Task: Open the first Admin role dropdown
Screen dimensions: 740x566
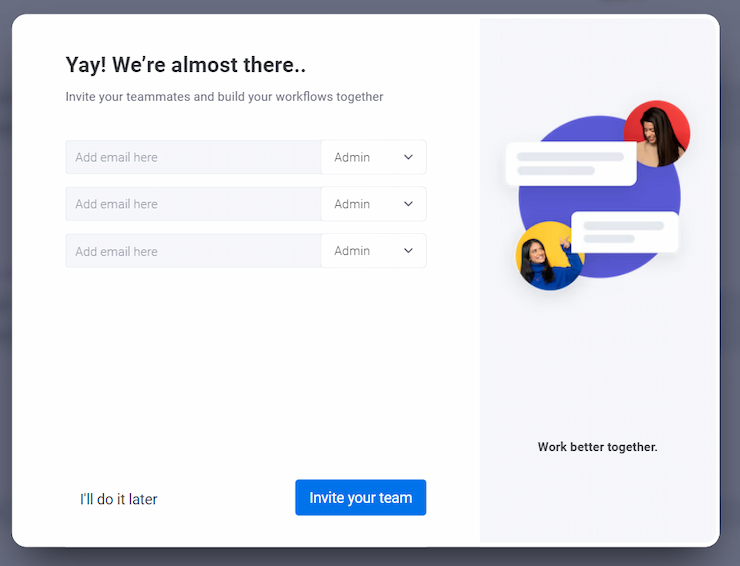Action: pyautogui.click(x=374, y=157)
